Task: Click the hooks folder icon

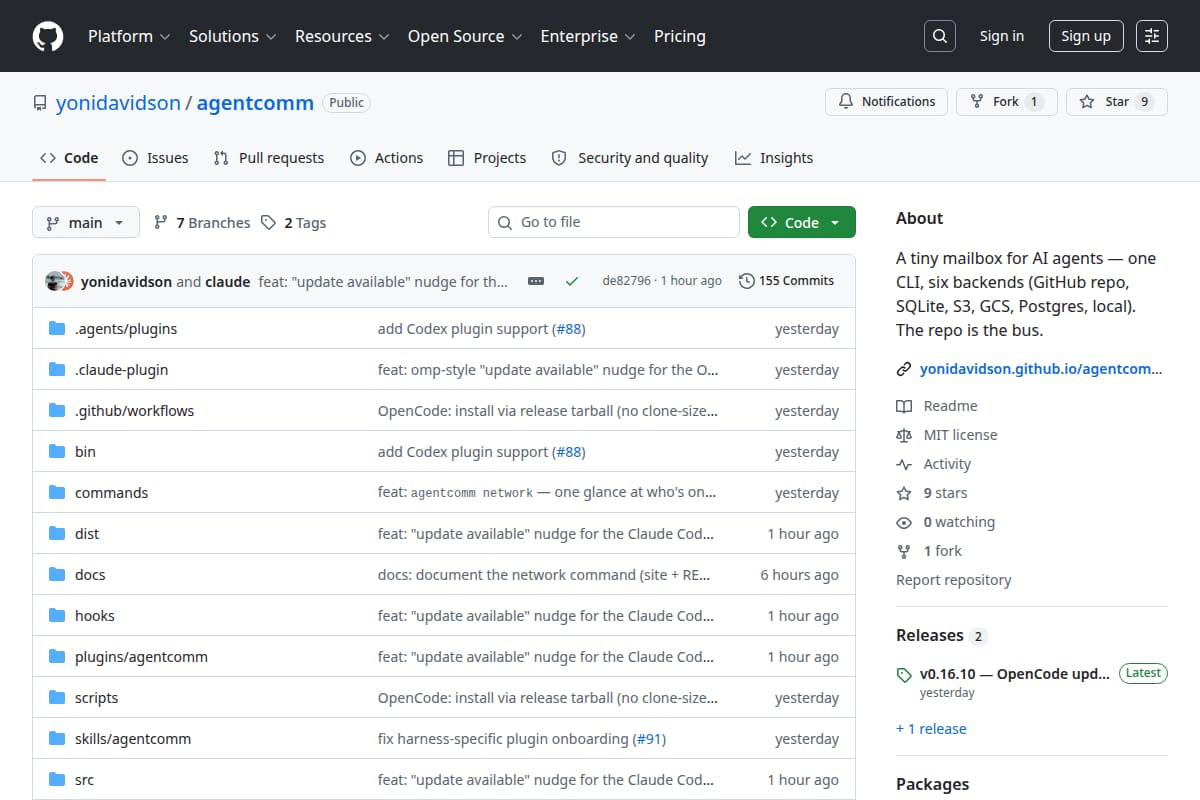Action: pos(57,616)
